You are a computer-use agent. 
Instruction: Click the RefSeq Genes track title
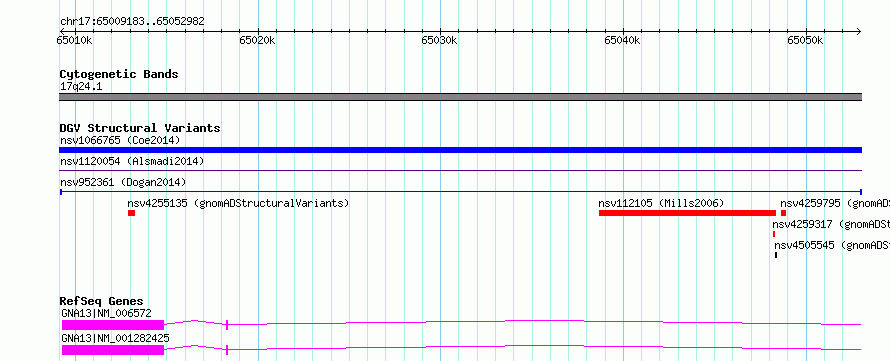click(x=102, y=301)
